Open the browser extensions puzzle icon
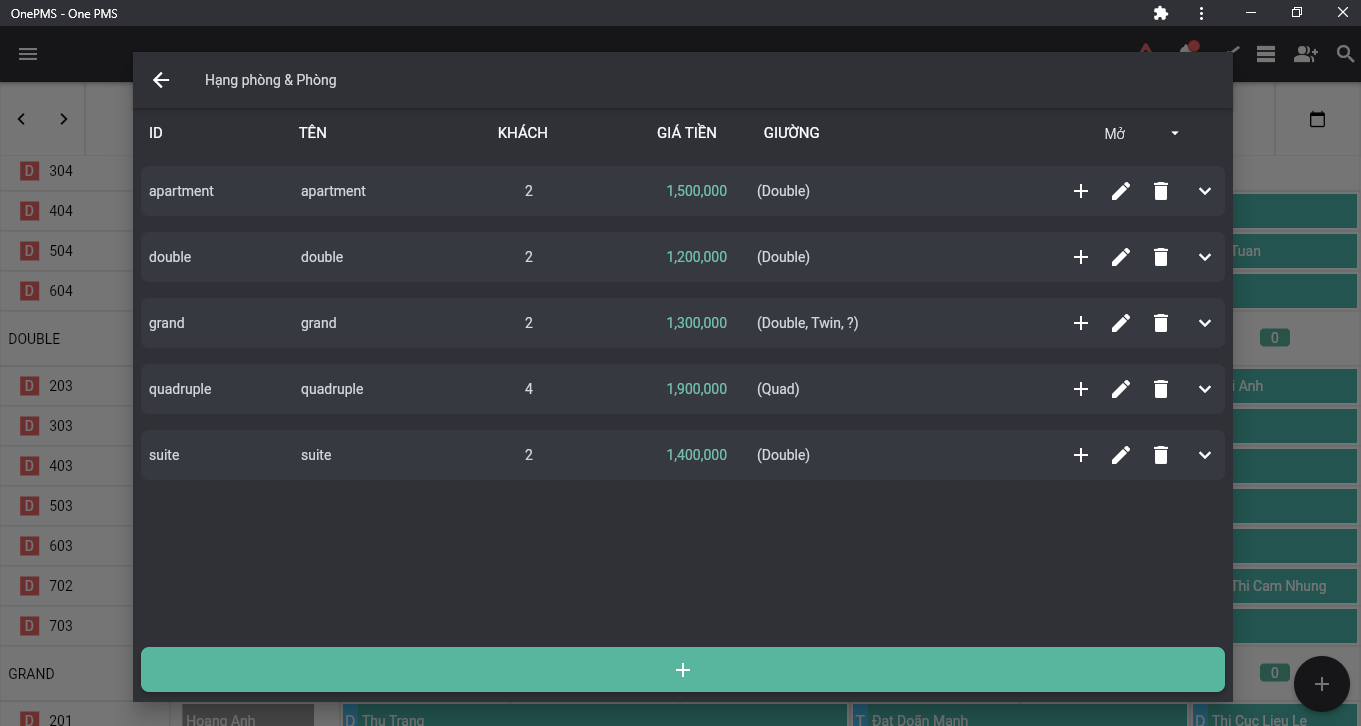The width and height of the screenshot is (1361, 726). (1161, 13)
